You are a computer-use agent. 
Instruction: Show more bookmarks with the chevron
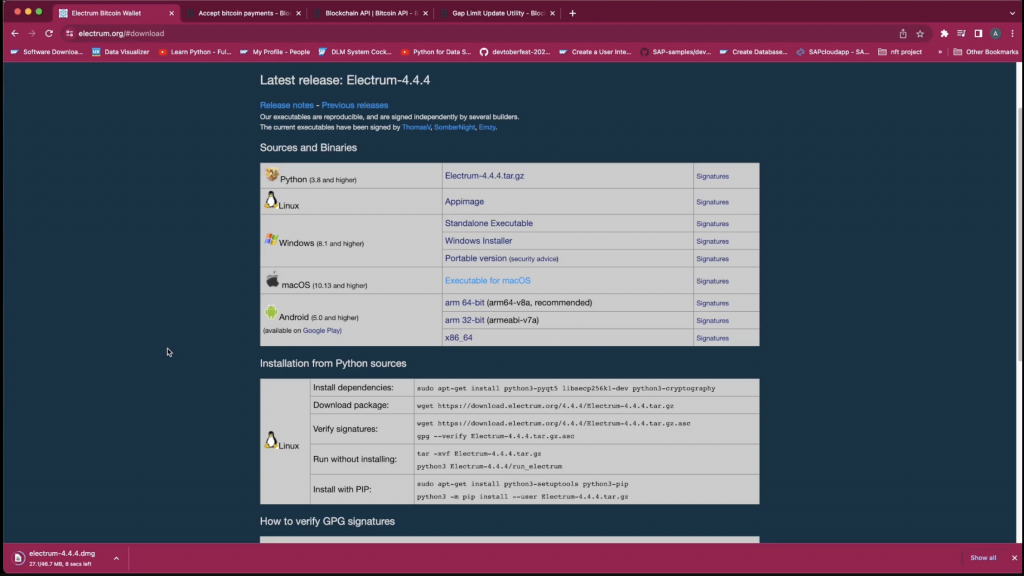click(x=940, y=52)
